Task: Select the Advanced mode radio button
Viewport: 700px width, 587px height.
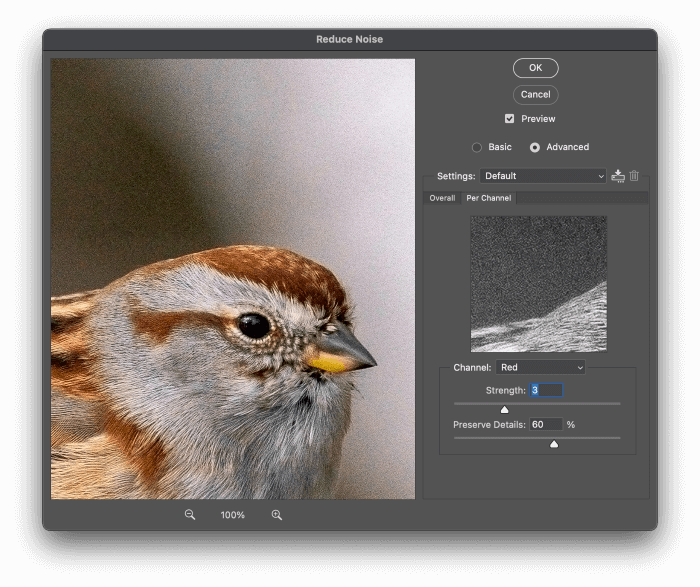Action: [x=535, y=148]
